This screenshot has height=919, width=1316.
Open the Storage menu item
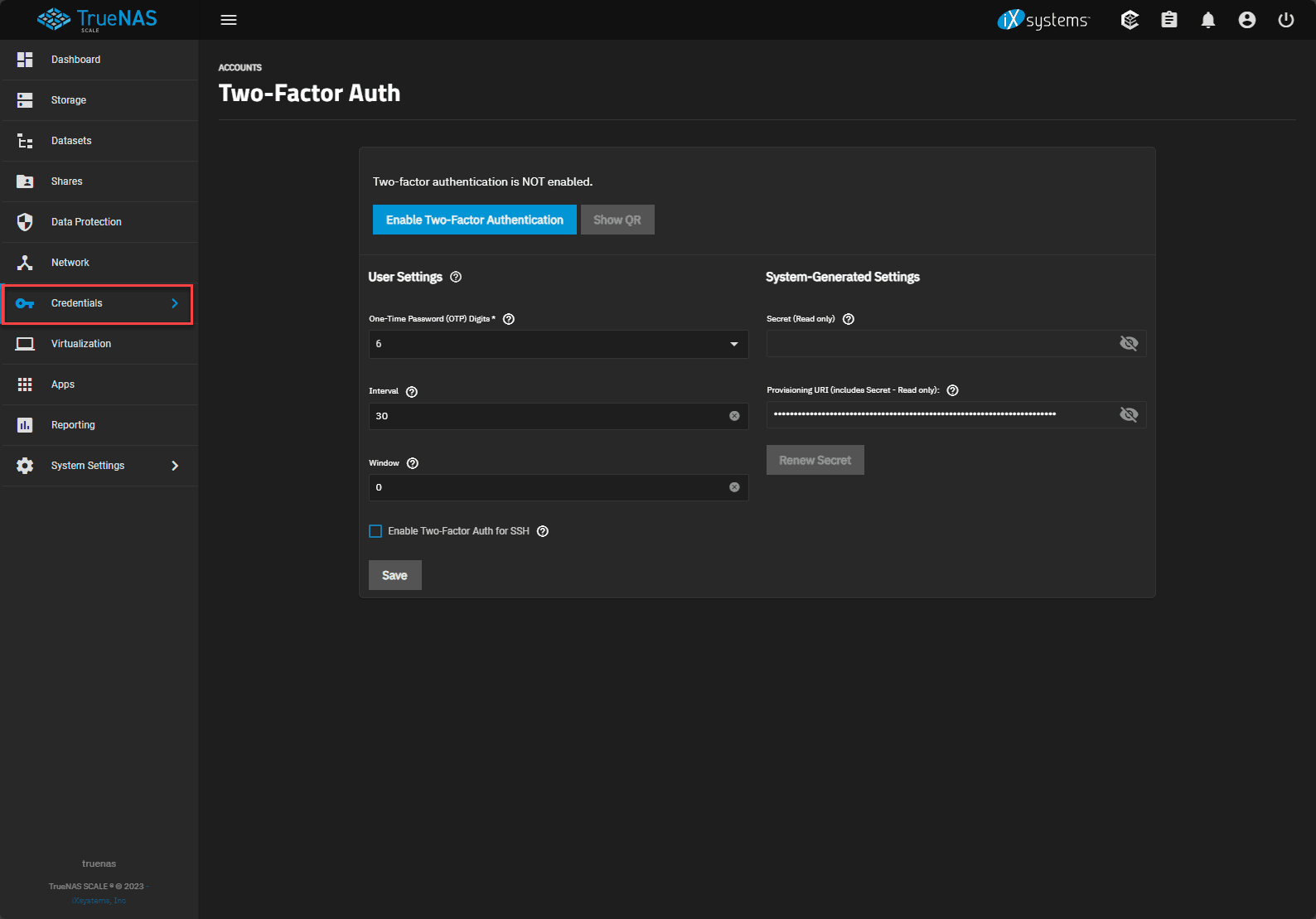tap(99, 100)
